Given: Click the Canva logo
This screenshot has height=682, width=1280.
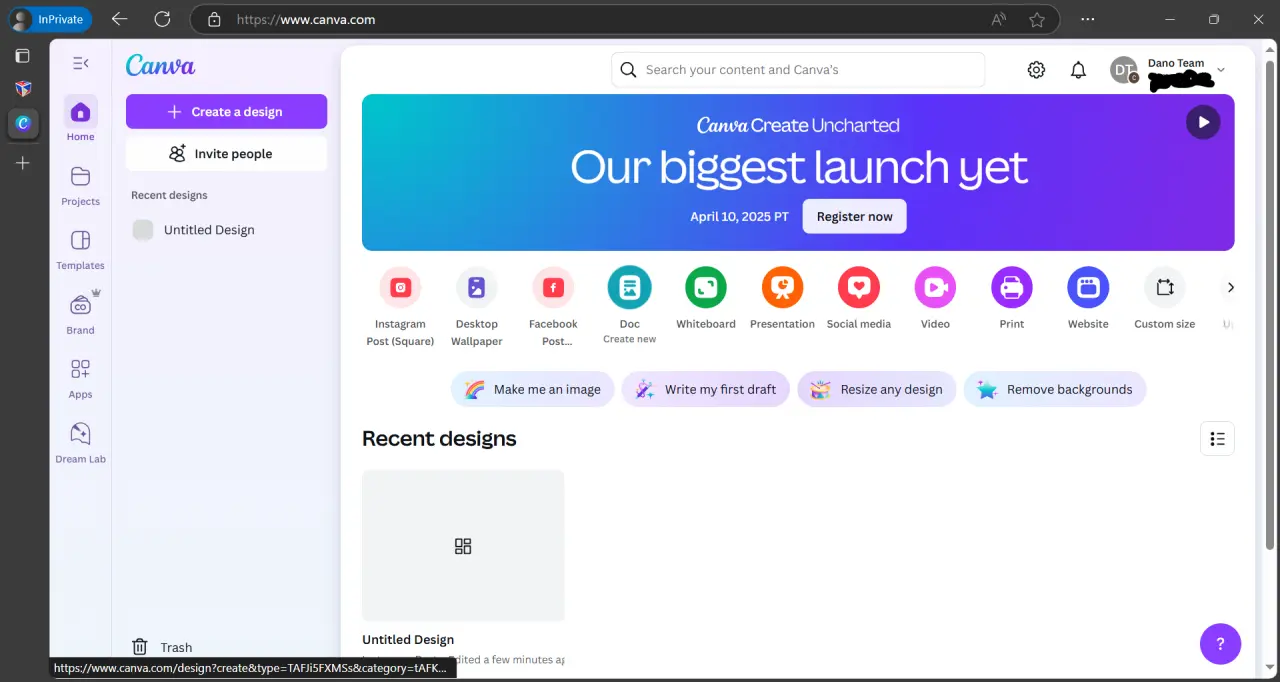Looking at the screenshot, I should tap(160, 65).
